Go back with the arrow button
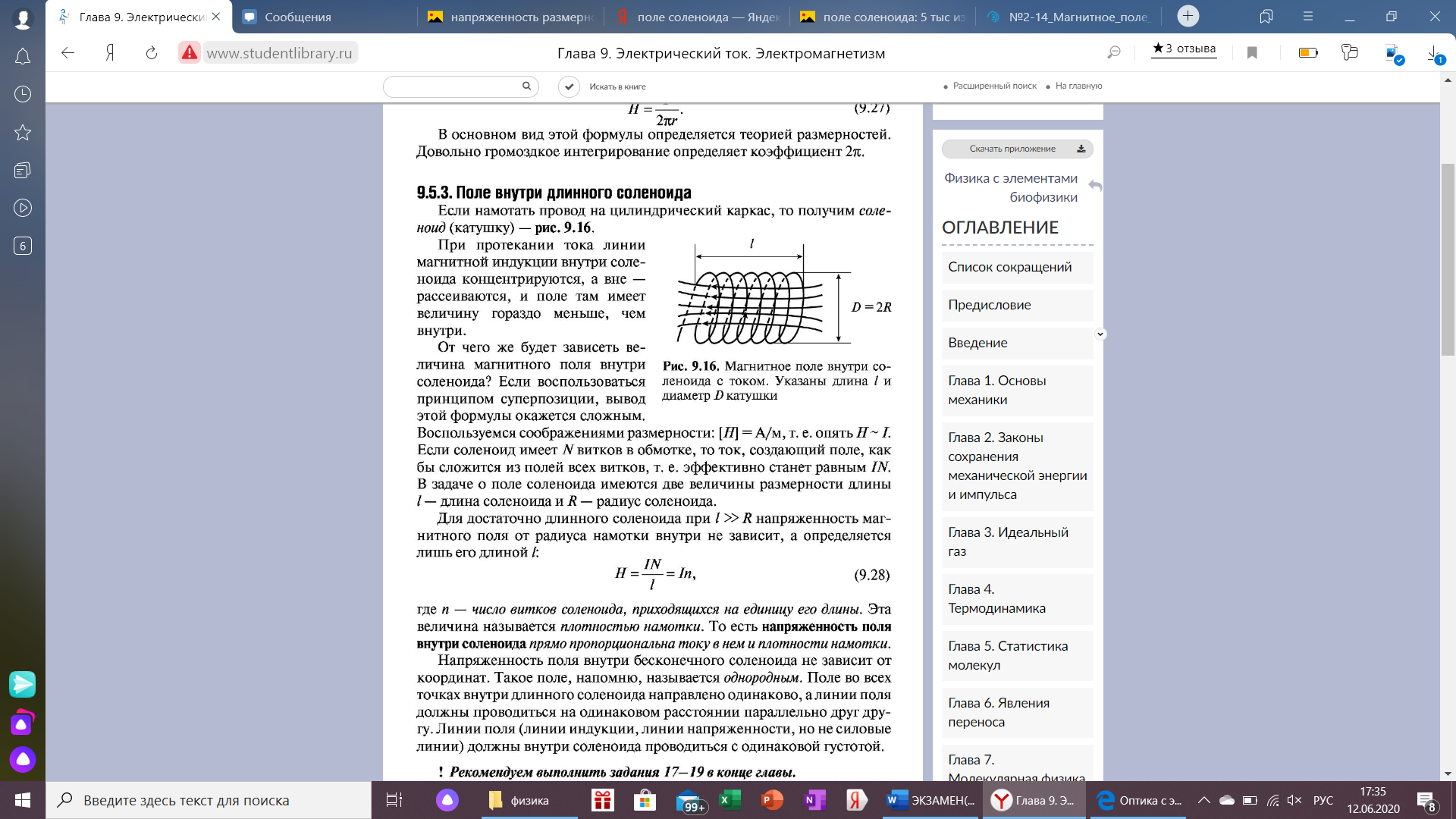 (x=68, y=52)
